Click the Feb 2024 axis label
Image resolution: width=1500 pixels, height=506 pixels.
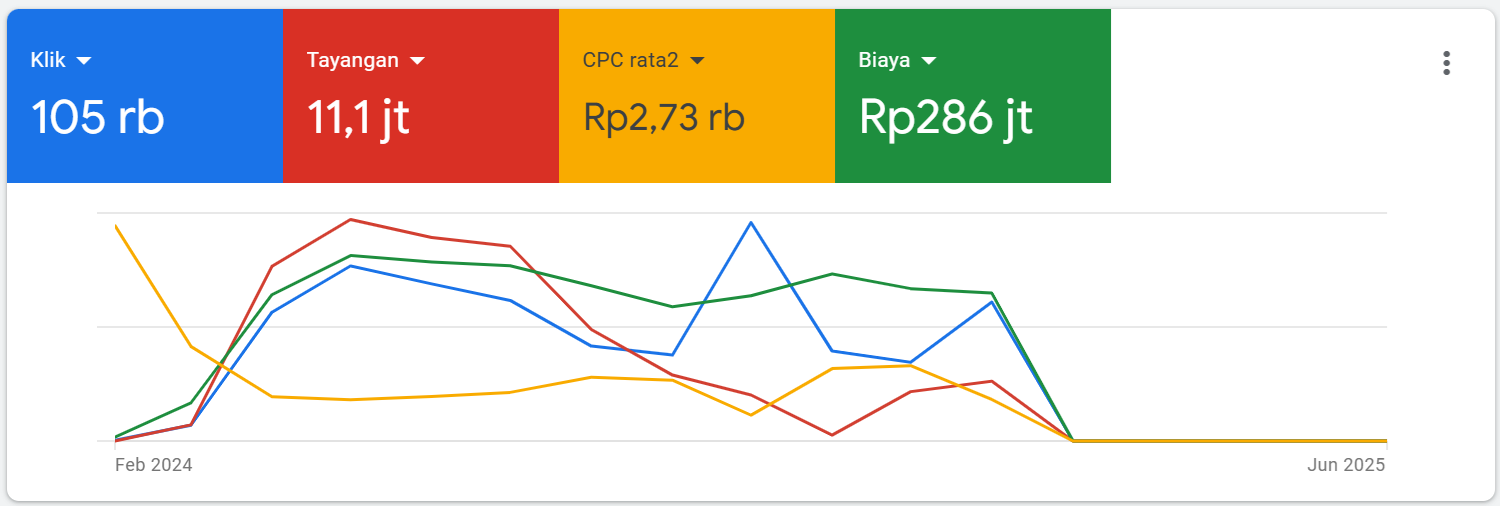[x=154, y=465]
